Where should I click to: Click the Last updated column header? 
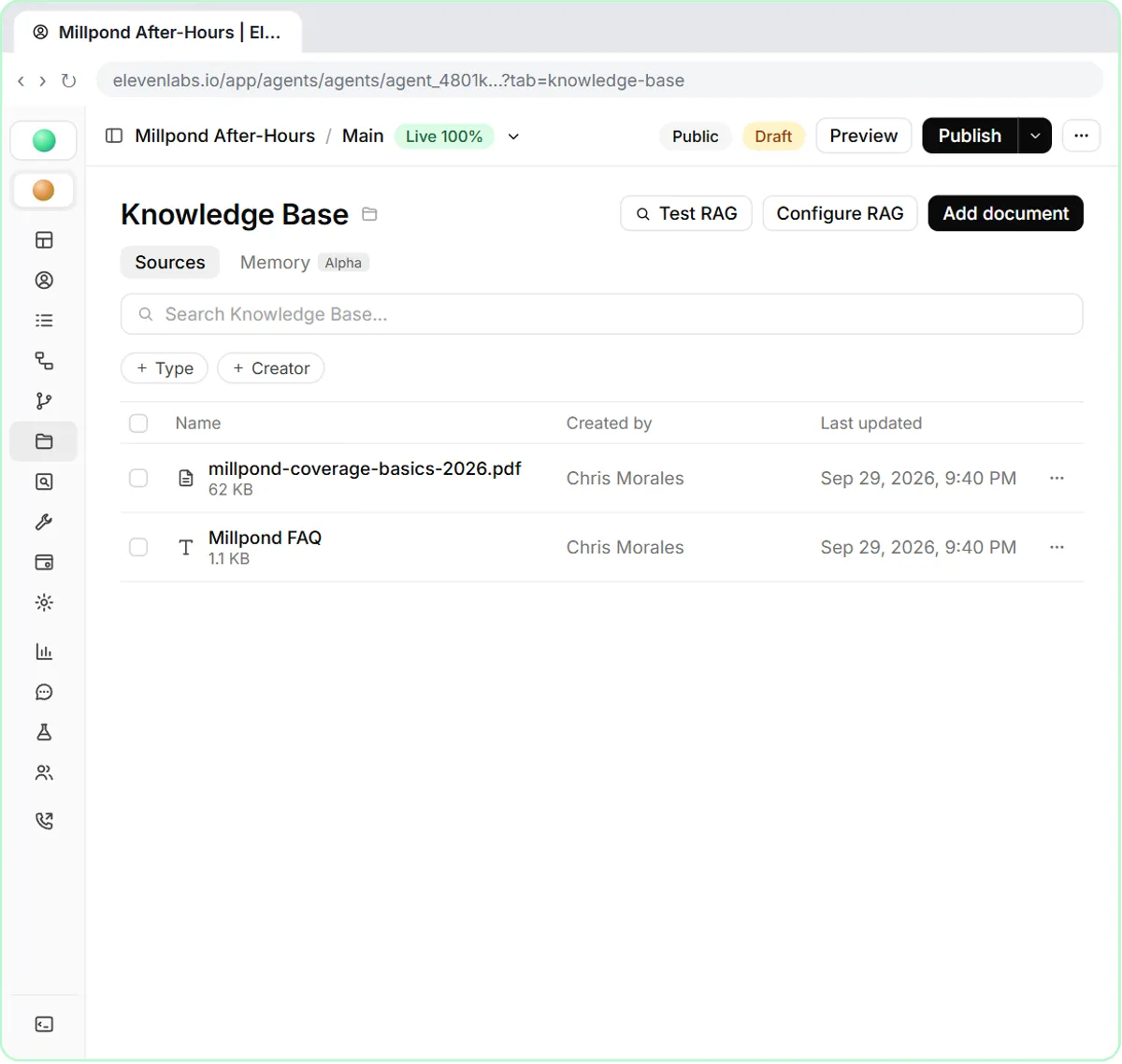(x=871, y=424)
